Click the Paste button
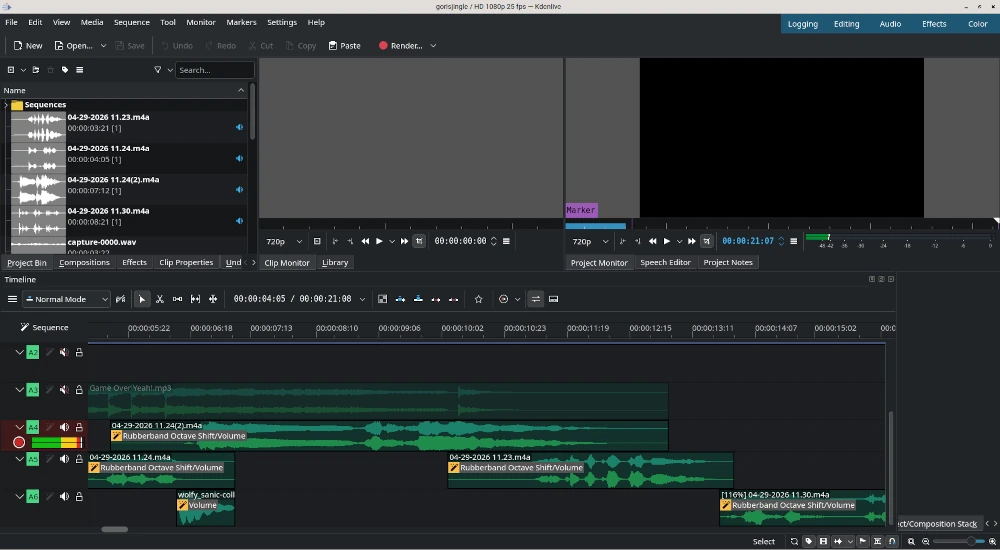 tap(345, 46)
